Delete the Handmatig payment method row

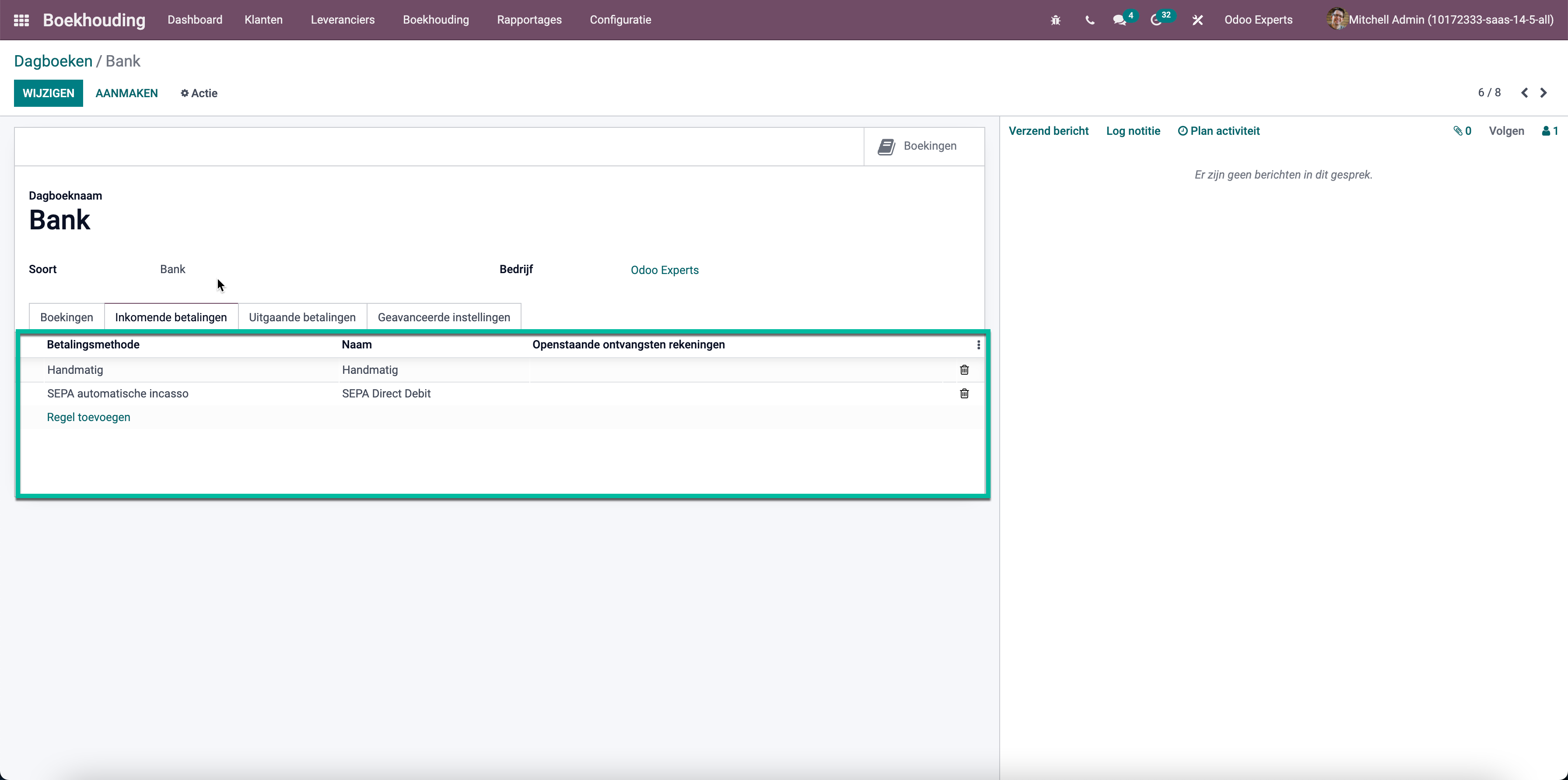tap(964, 369)
